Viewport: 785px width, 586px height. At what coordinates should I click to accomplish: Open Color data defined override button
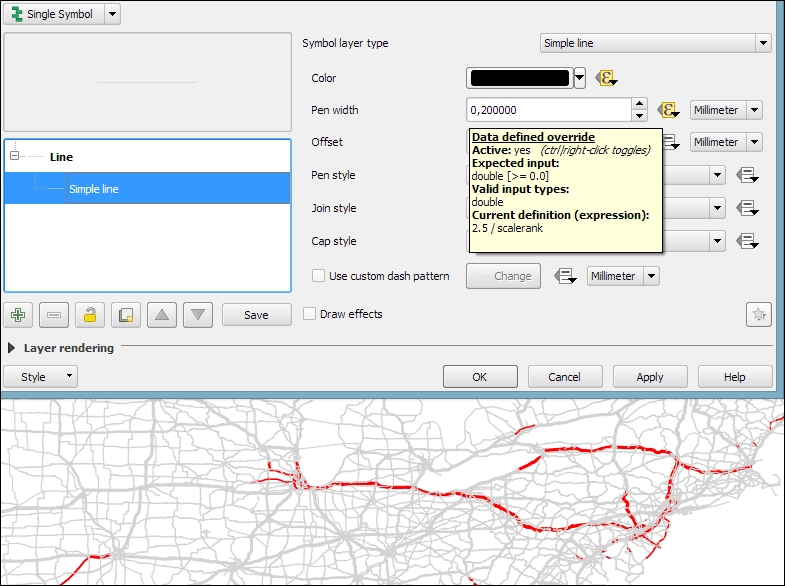pos(606,78)
